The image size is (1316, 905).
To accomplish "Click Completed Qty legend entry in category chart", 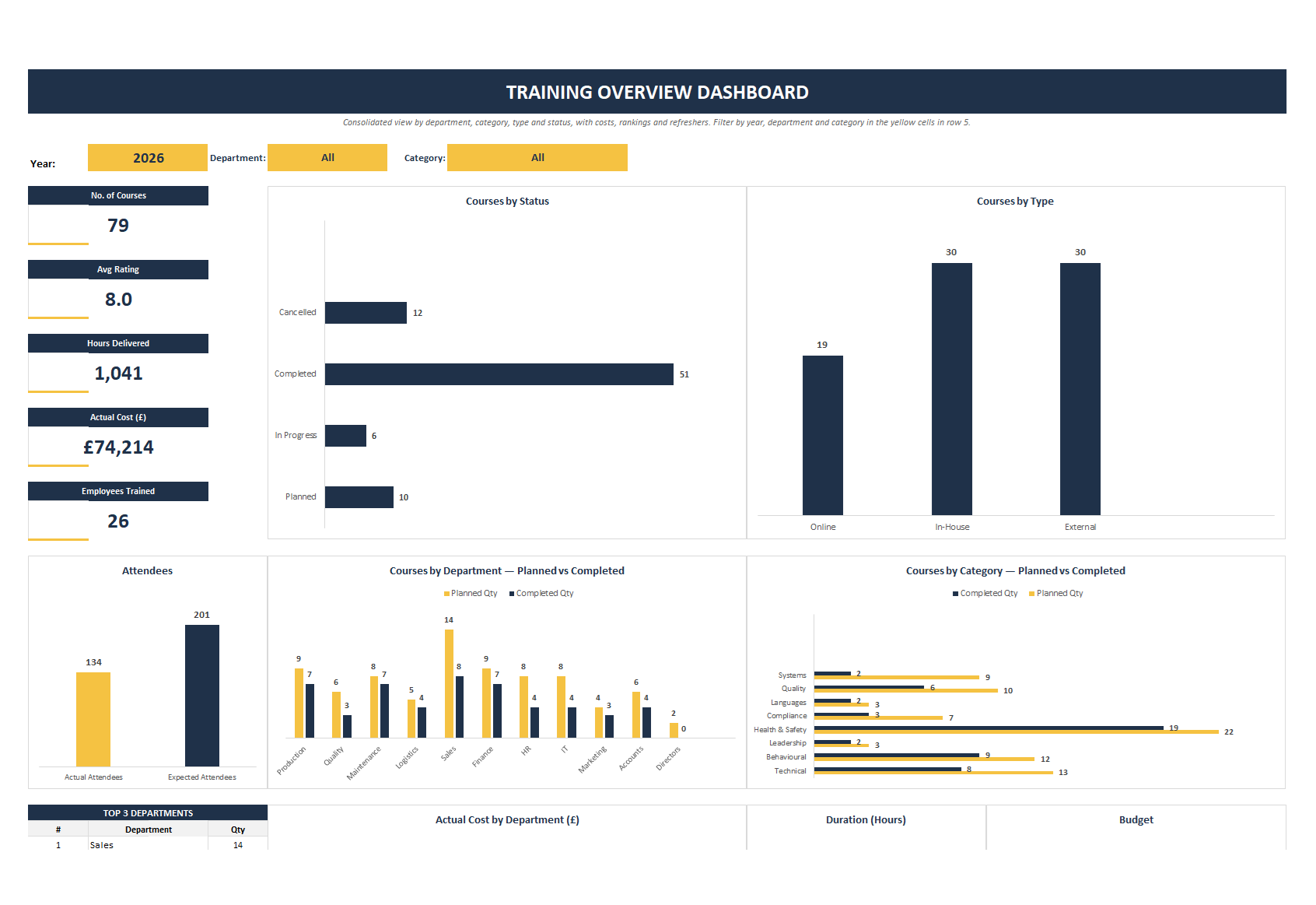I will [985, 593].
